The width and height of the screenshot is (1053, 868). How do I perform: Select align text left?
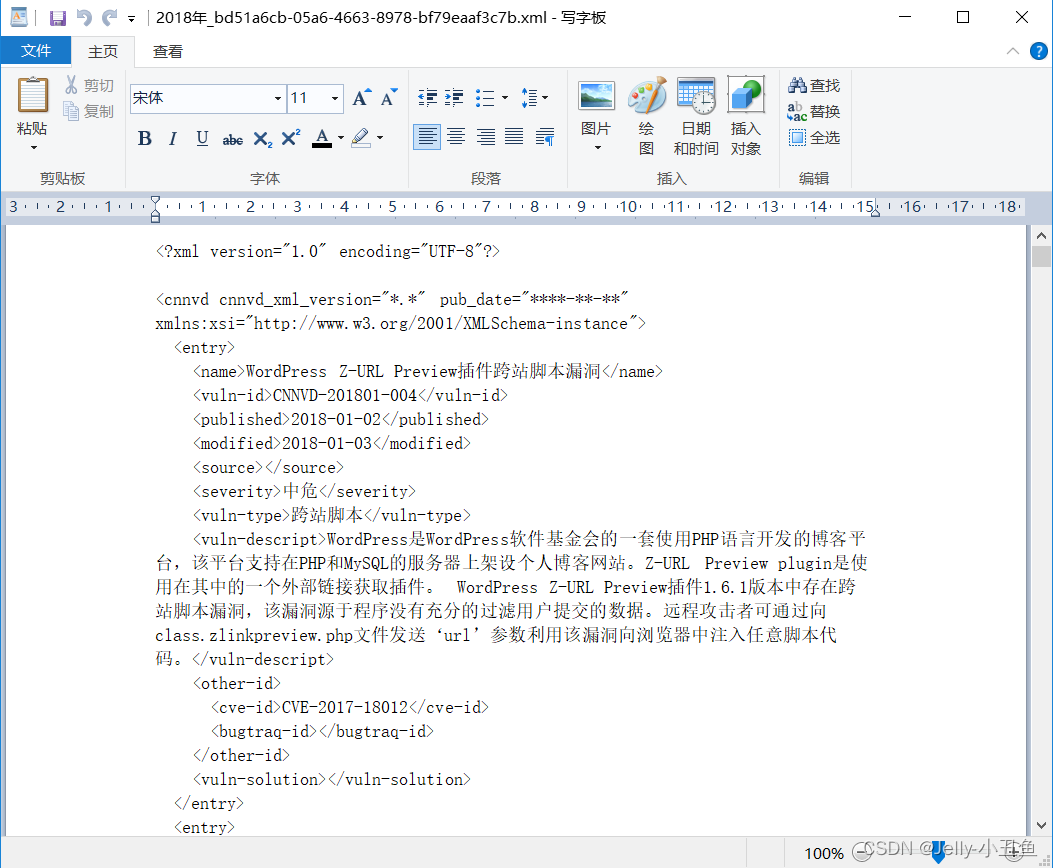pos(426,137)
